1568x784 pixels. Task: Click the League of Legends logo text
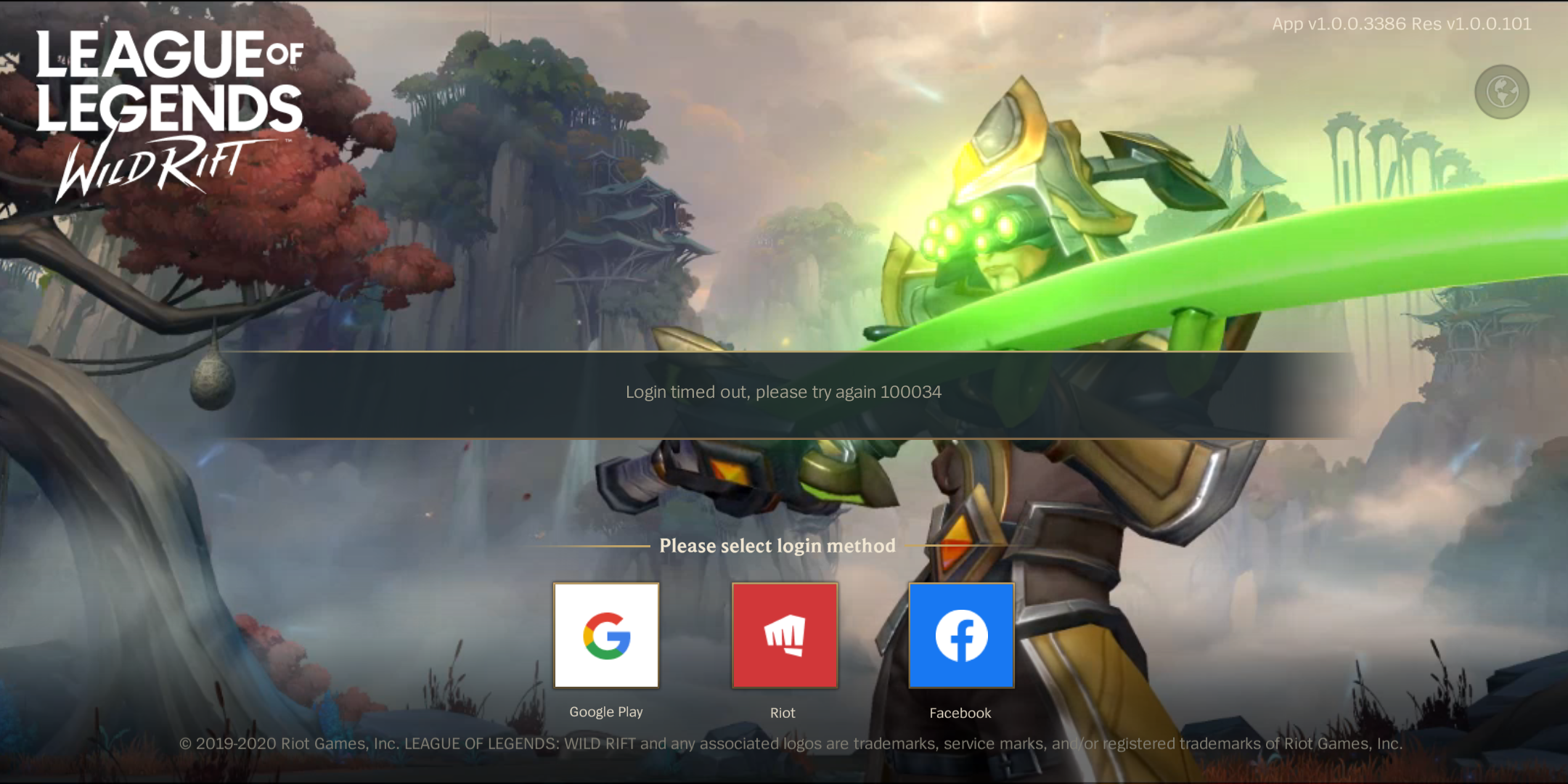click(170, 81)
